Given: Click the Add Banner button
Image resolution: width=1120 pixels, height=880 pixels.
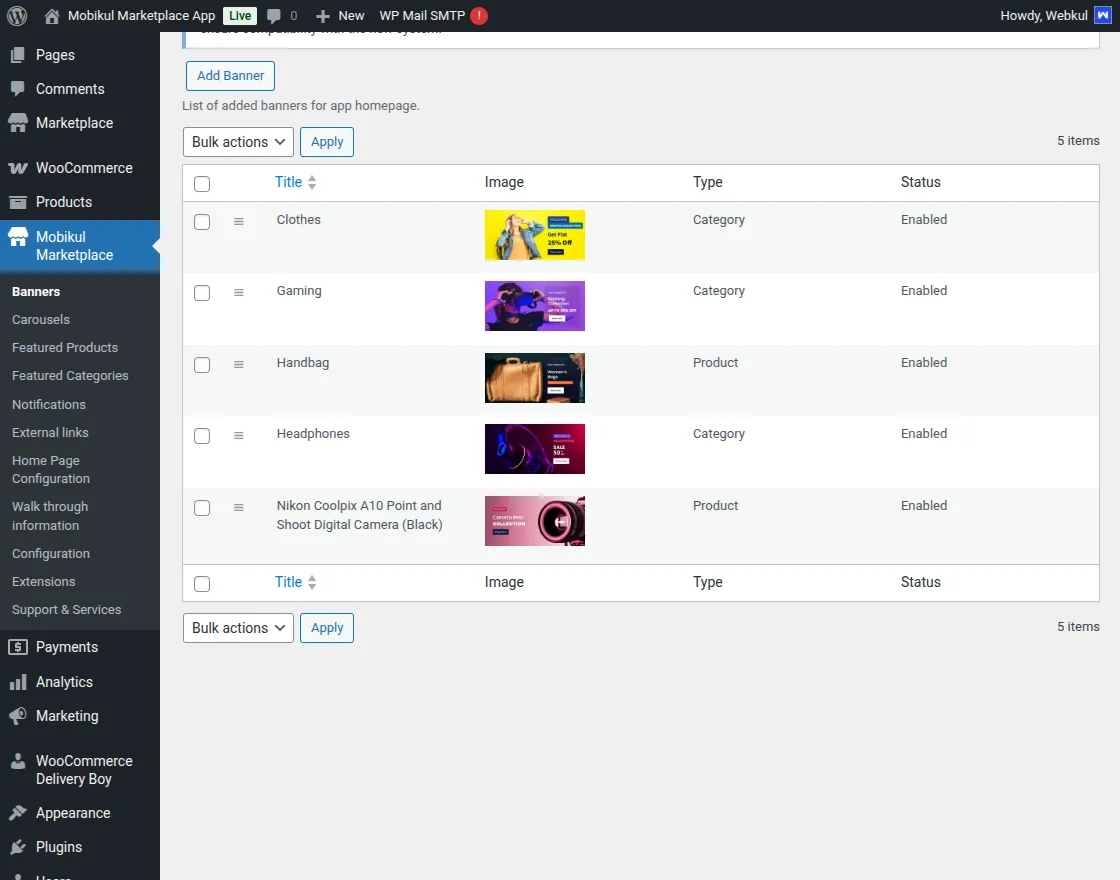Looking at the screenshot, I should coord(230,75).
